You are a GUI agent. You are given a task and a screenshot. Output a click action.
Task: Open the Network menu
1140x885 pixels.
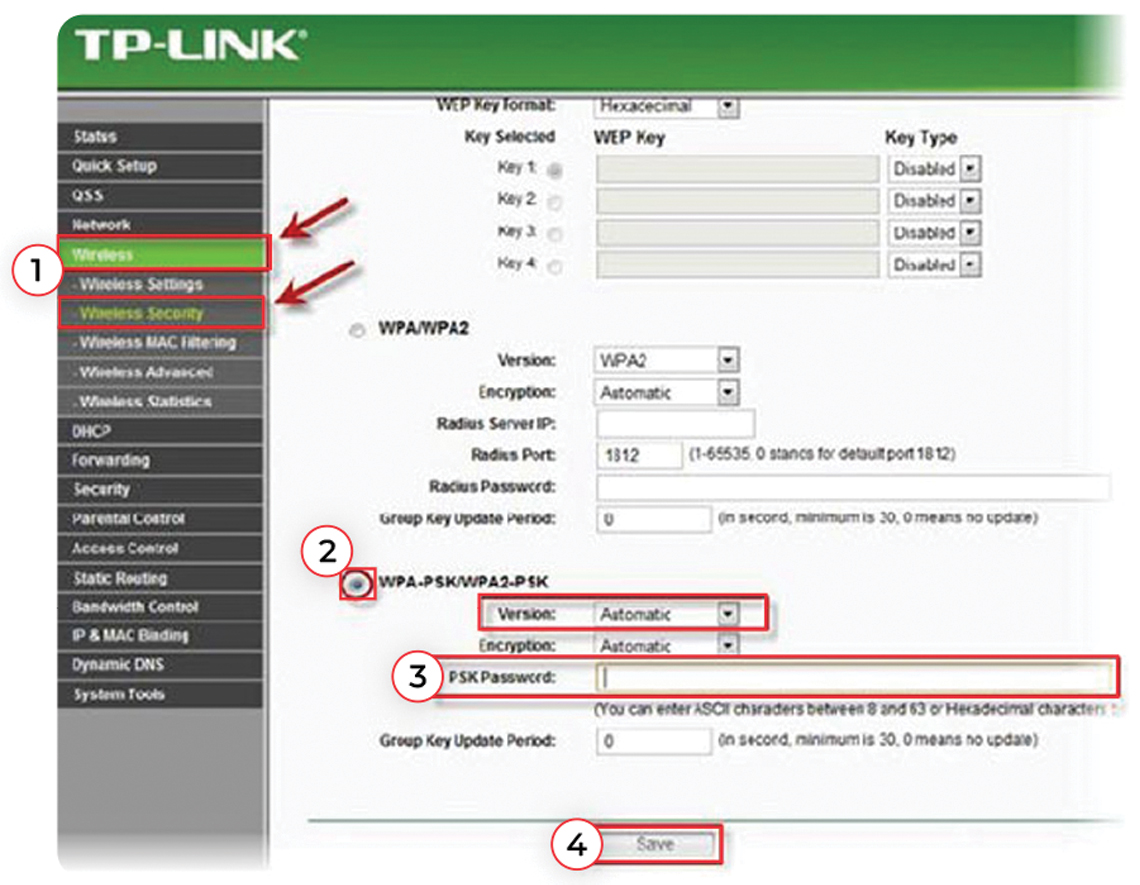coord(160,225)
